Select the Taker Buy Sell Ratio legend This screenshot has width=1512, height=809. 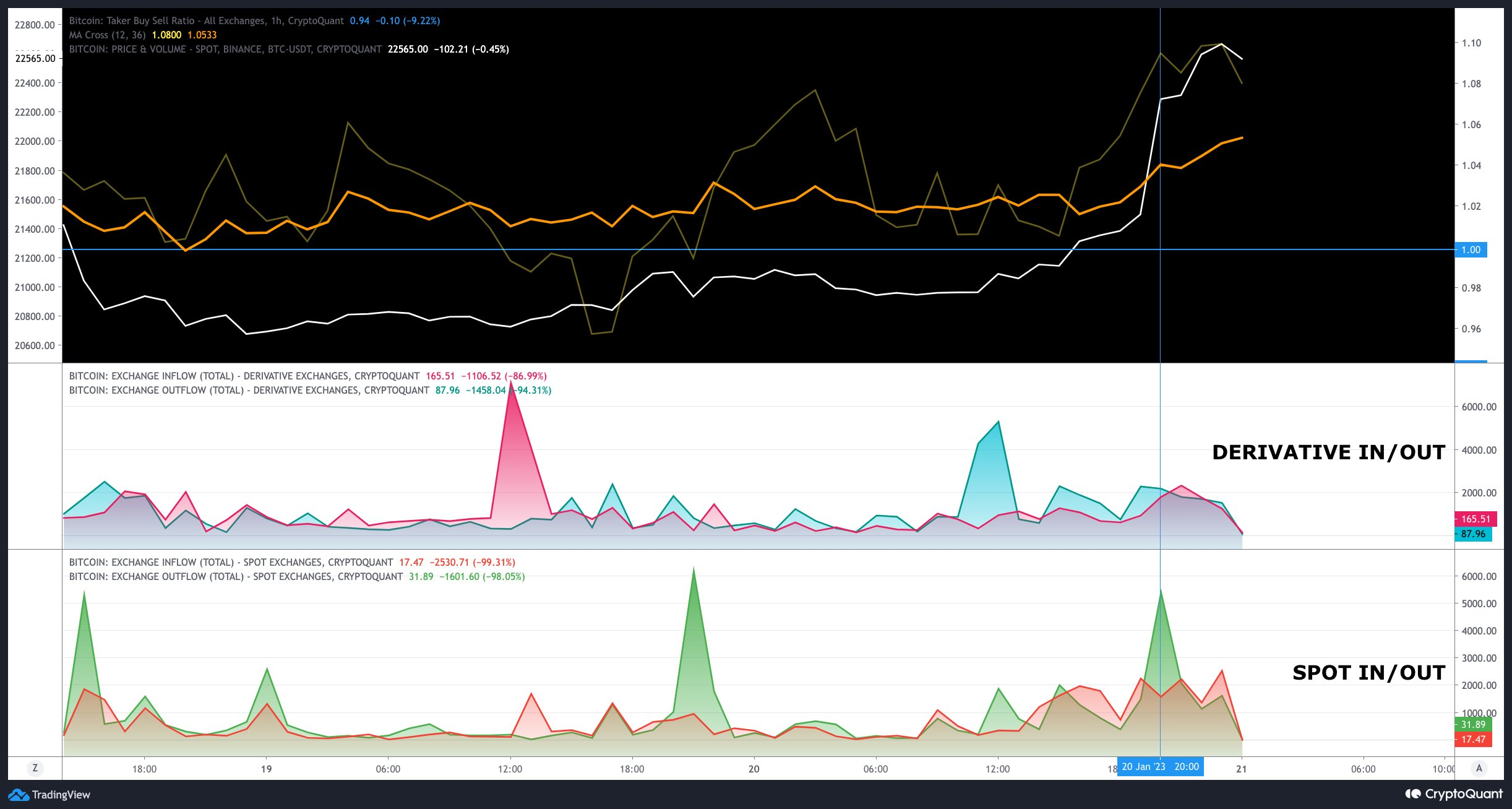(x=206, y=21)
